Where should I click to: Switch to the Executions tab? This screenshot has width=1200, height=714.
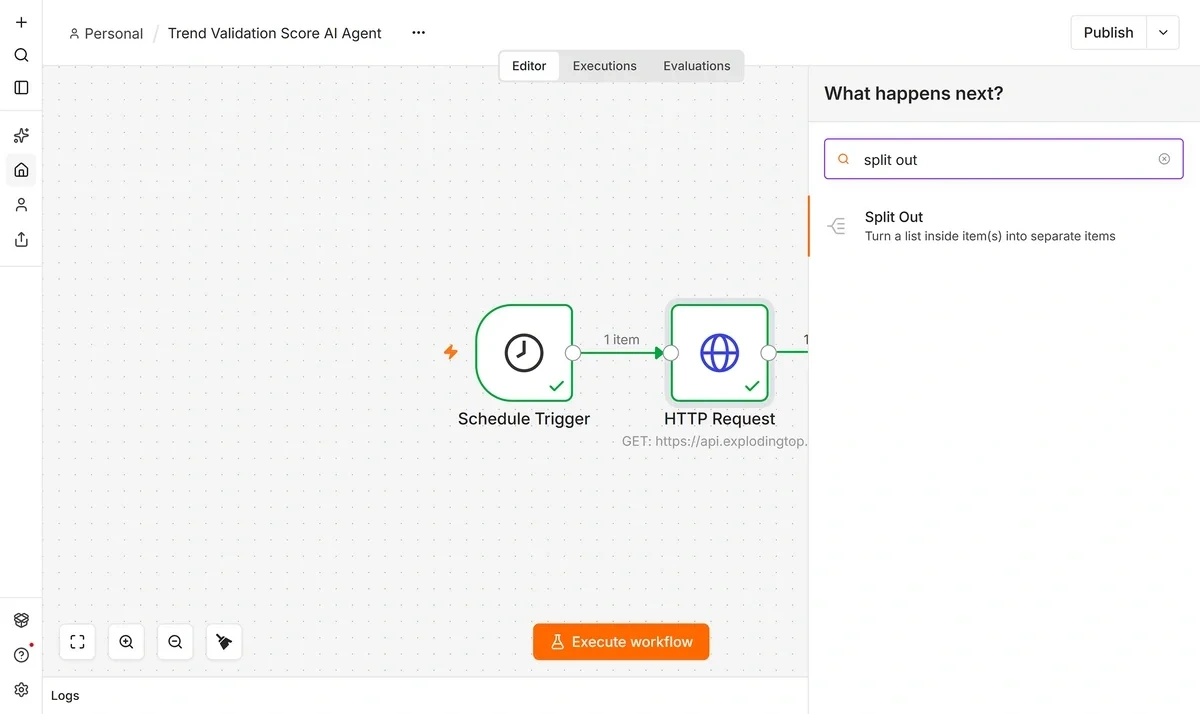[604, 66]
